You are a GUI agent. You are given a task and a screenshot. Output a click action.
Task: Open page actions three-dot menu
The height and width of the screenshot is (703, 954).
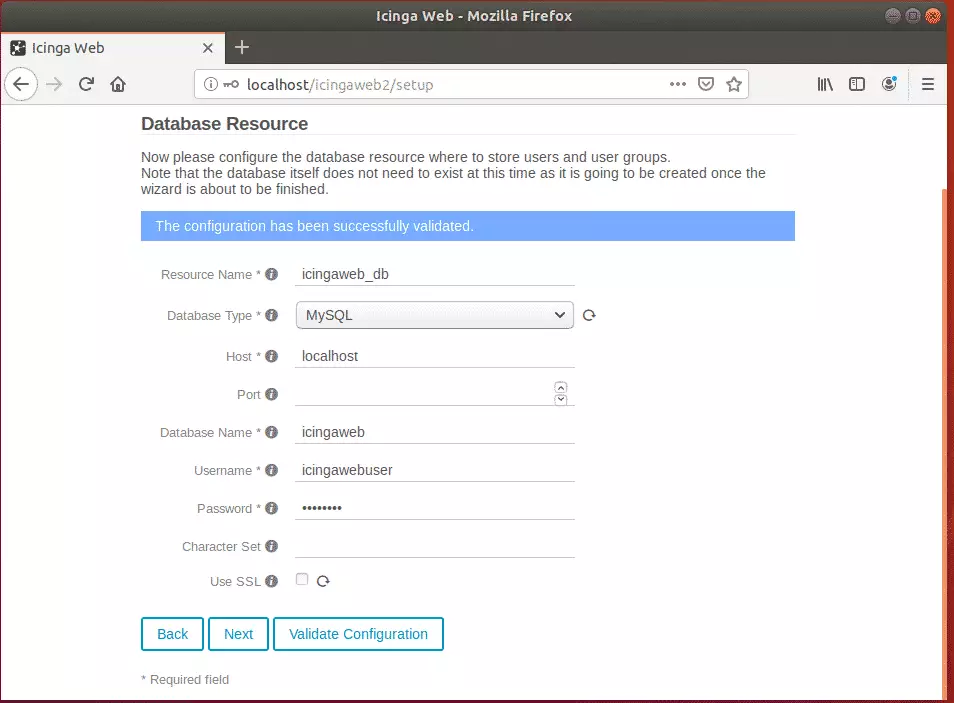tap(678, 84)
